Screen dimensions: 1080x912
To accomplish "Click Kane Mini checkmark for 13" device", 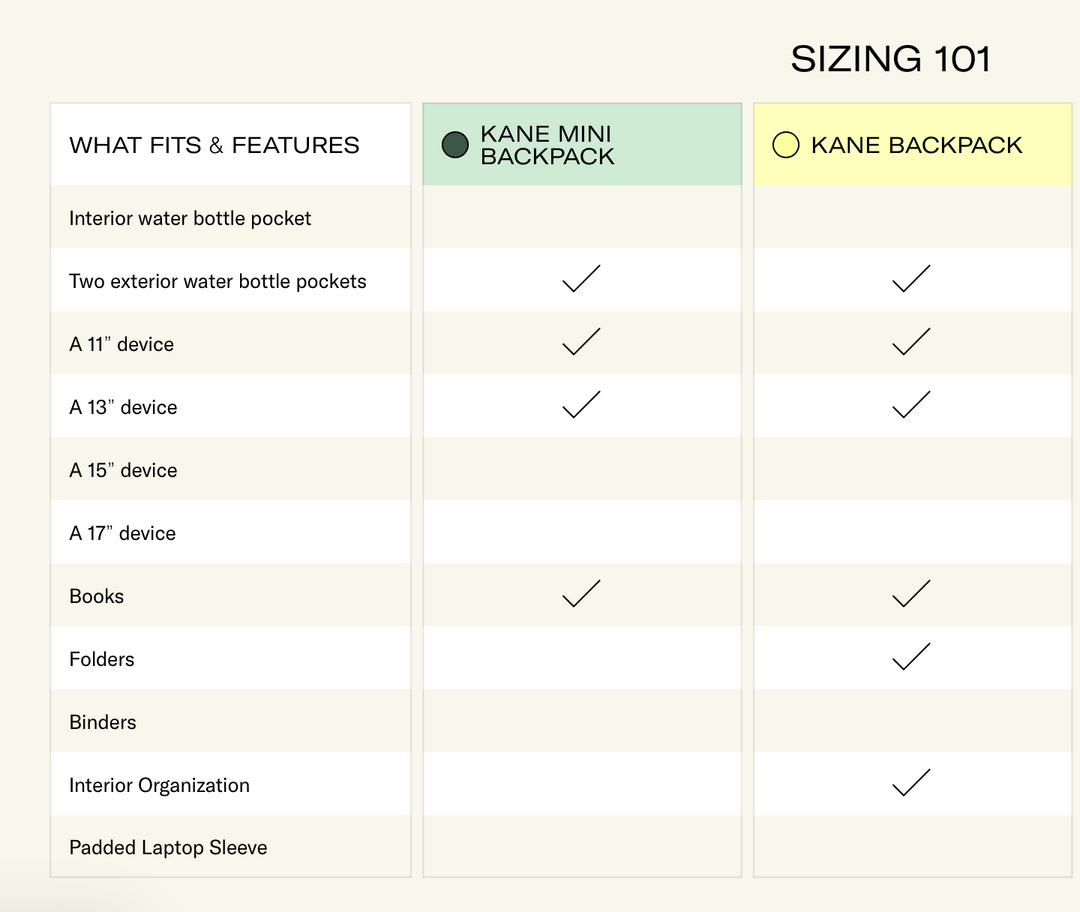I will click(x=581, y=405).
